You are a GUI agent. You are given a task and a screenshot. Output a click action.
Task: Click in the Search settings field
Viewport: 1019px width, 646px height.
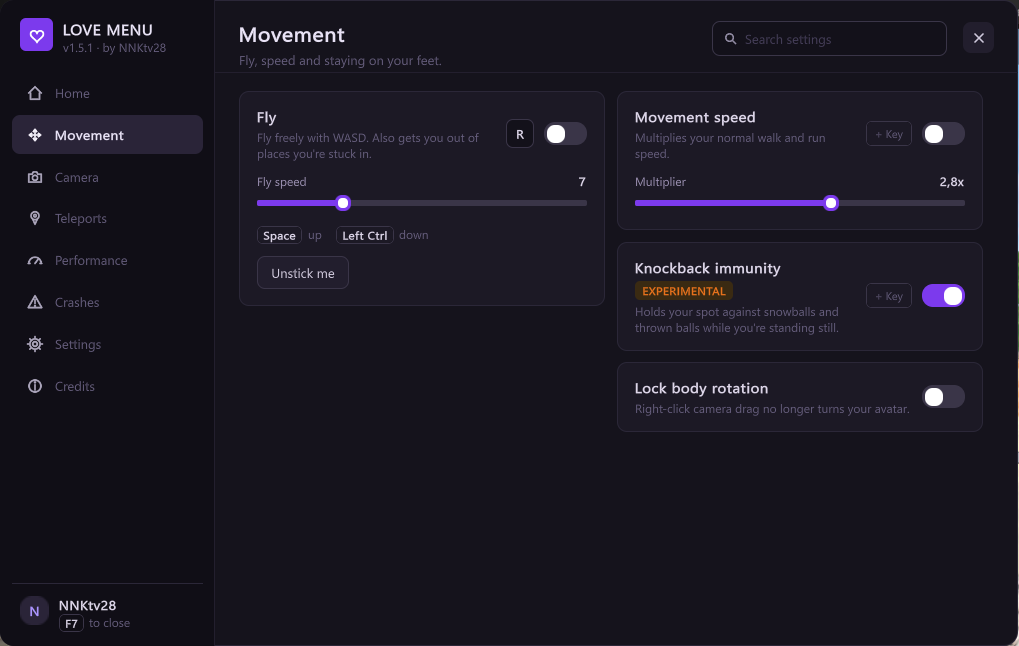coord(829,39)
